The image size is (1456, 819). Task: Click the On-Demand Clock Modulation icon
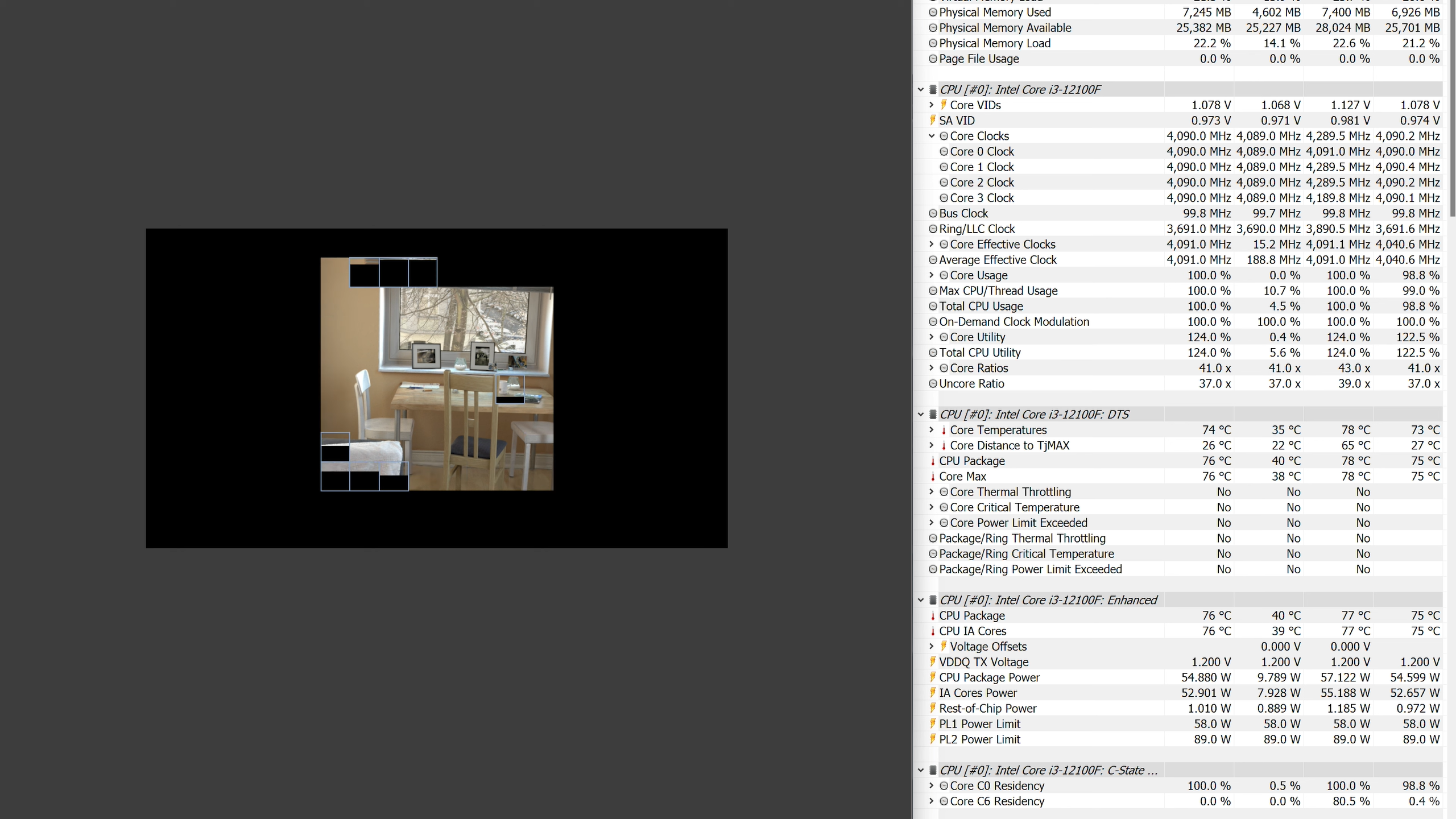933,321
